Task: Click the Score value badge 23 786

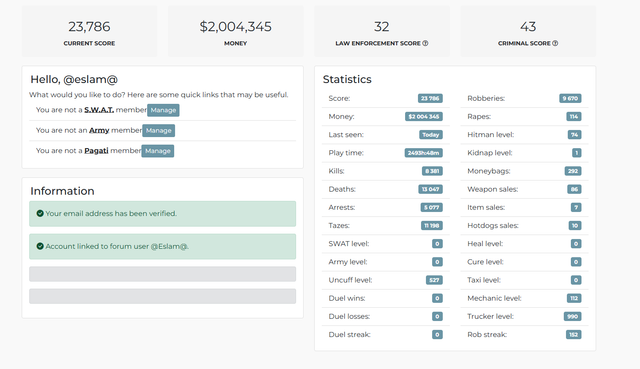Action: pos(430,98)
